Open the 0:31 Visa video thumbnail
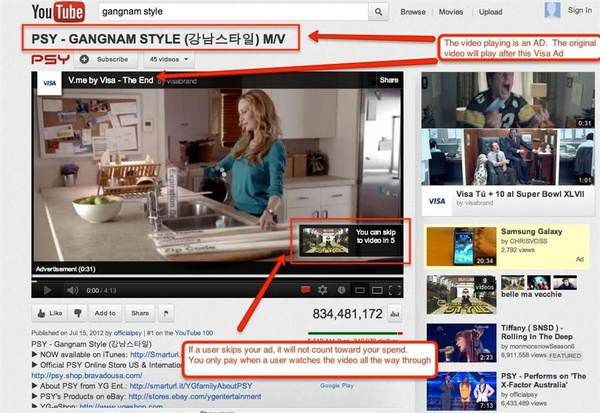This screenshot has width=600, height=413. pyautogui.click(x=508, y=100)
